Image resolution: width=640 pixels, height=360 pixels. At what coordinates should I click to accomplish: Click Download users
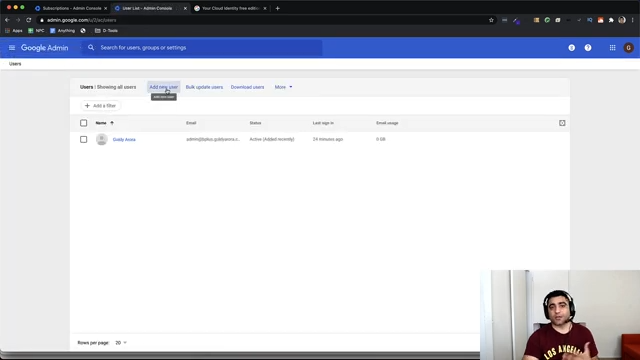click(x=247, y=87)
